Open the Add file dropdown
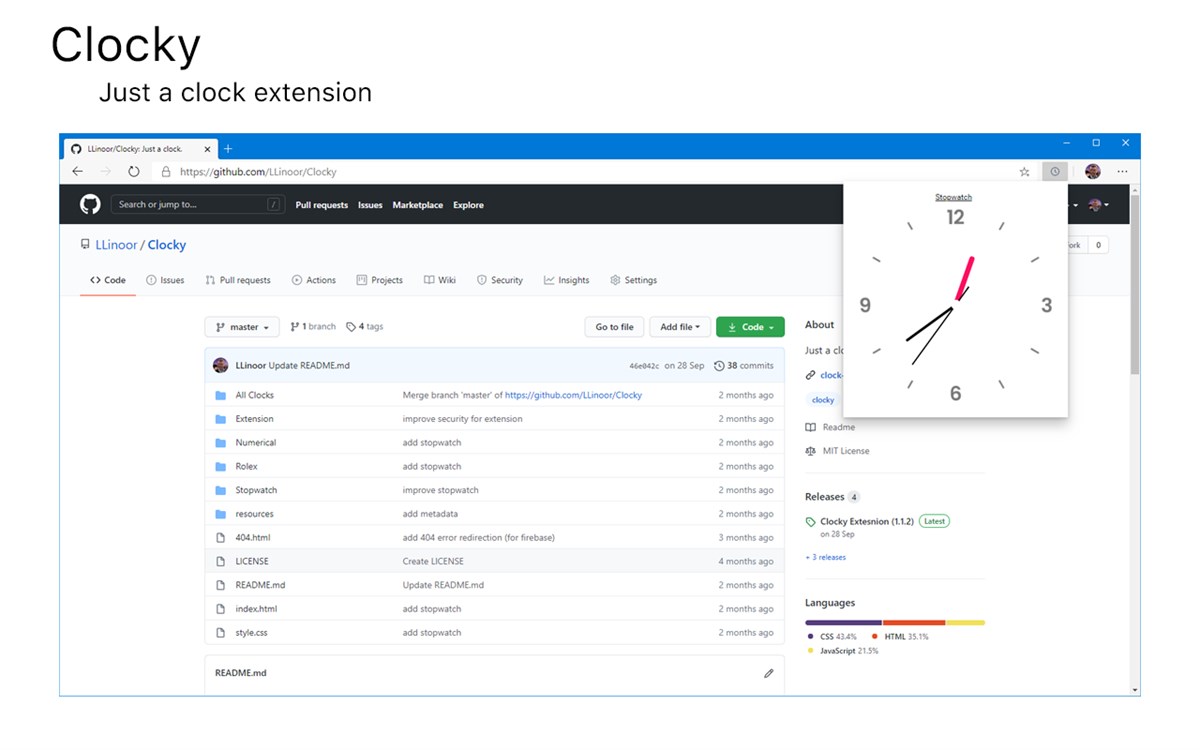 coord(681,327)
